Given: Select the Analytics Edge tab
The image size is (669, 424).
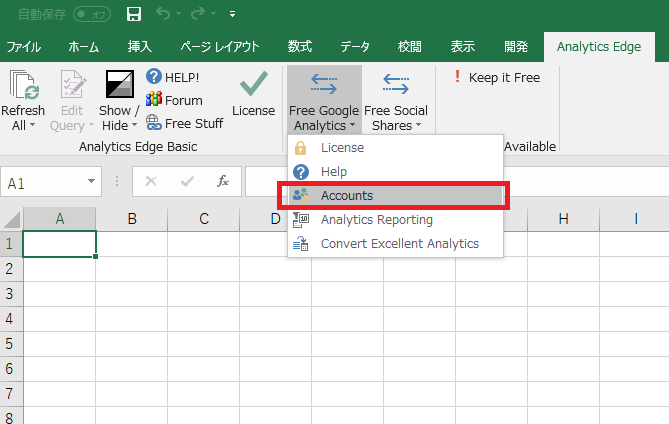Looking at the screenshot, I should click(x=599, y=46).
